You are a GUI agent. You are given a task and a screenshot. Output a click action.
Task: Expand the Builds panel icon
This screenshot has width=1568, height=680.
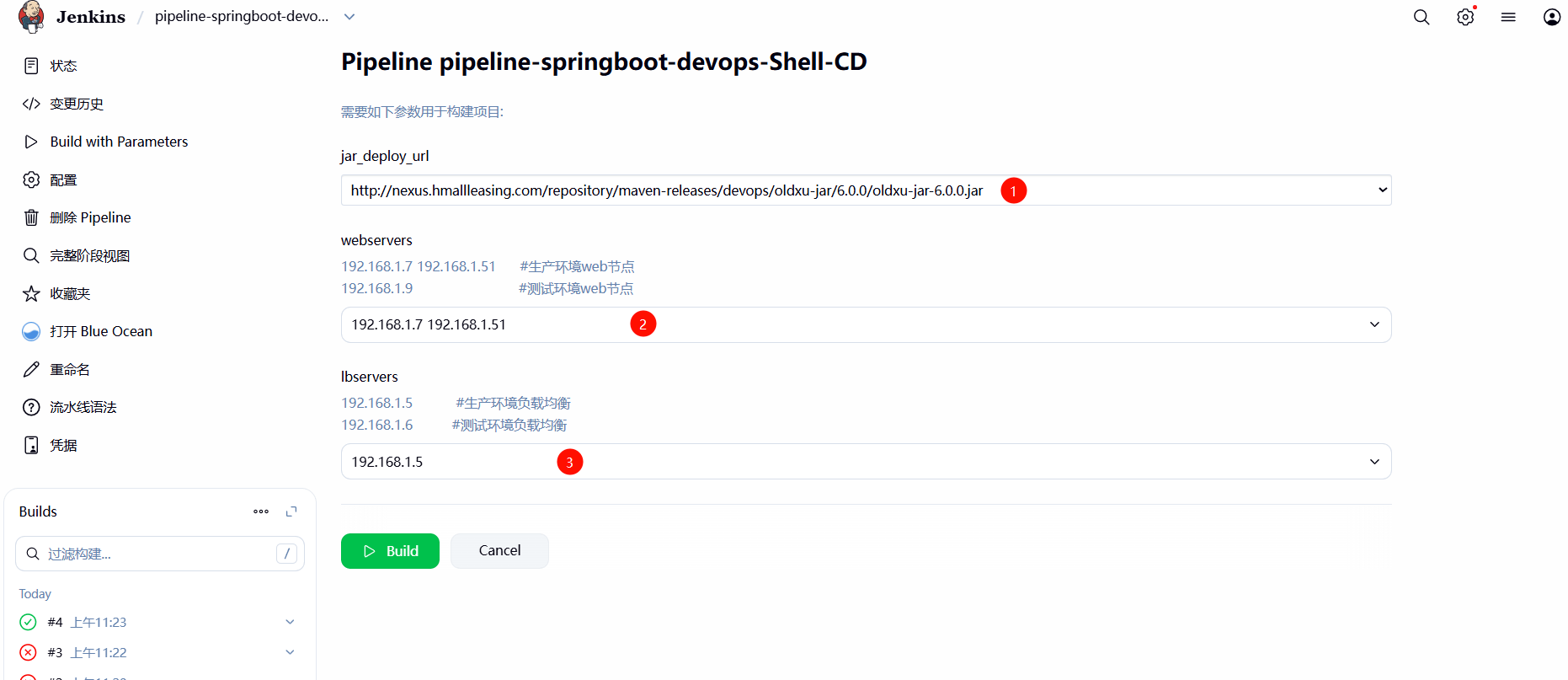click(291, 511)
